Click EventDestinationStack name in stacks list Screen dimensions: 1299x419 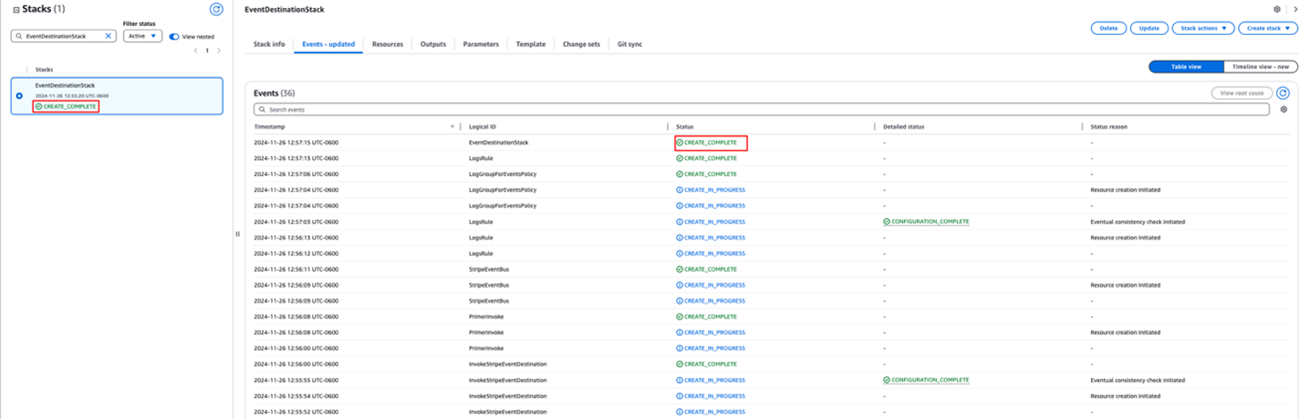65,85
